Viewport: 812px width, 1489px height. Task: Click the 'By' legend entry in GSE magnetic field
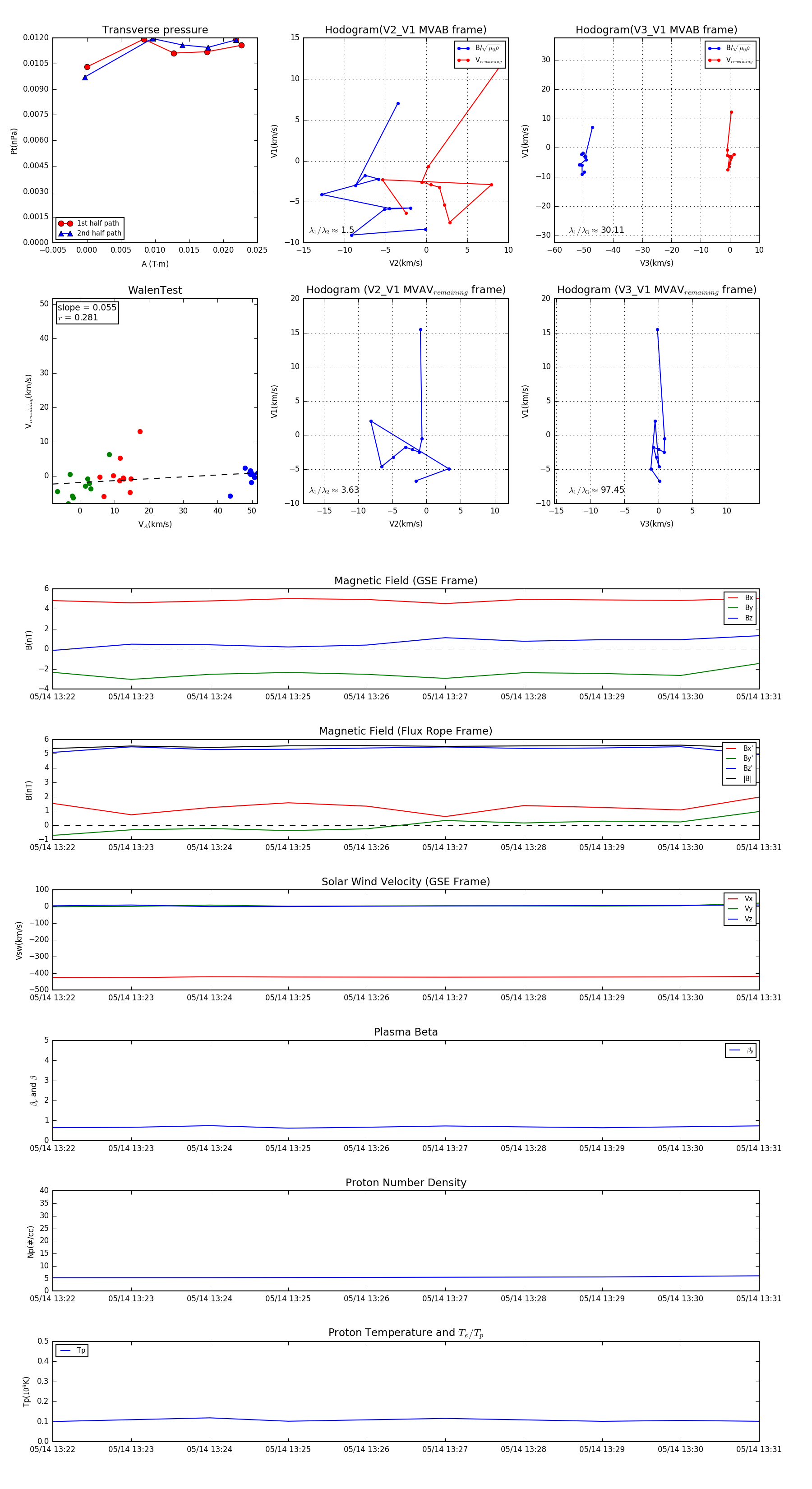(x=740, y=608)
